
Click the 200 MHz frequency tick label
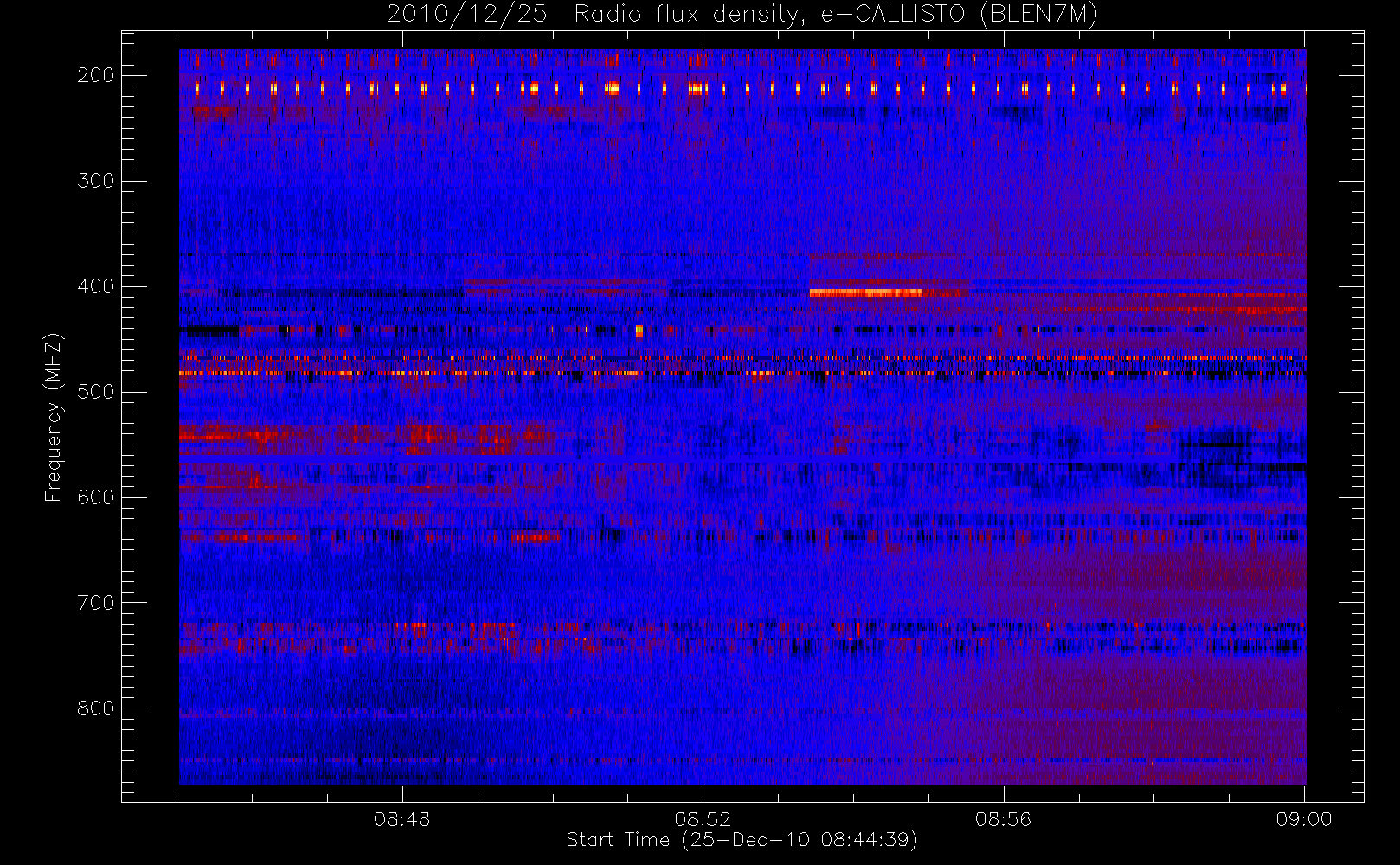96,75
